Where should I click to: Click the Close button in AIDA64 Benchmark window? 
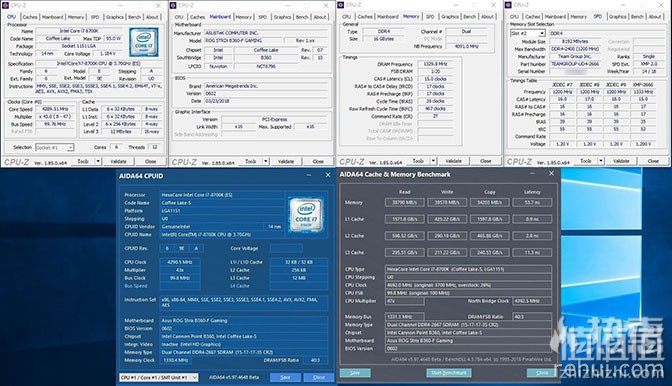[542, 373]
